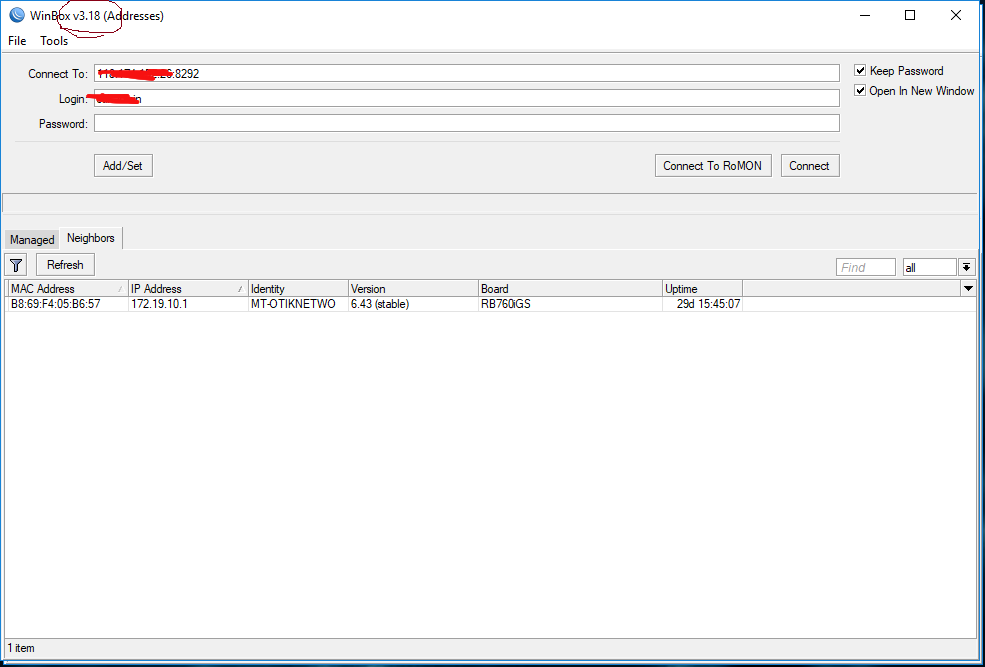Viewport: 985px width, 667px height.
Task: Toggle Keep Password checkbox
Action: [x=861, y=70]
